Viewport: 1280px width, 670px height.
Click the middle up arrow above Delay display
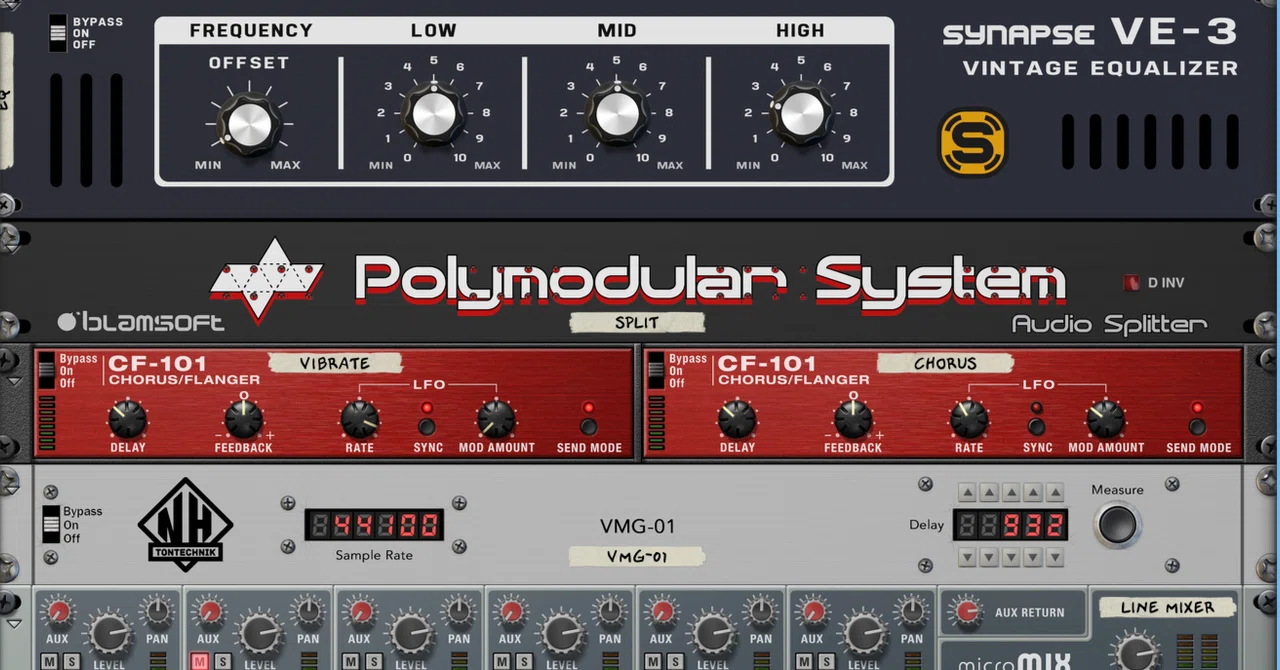tap(1011, 493)
